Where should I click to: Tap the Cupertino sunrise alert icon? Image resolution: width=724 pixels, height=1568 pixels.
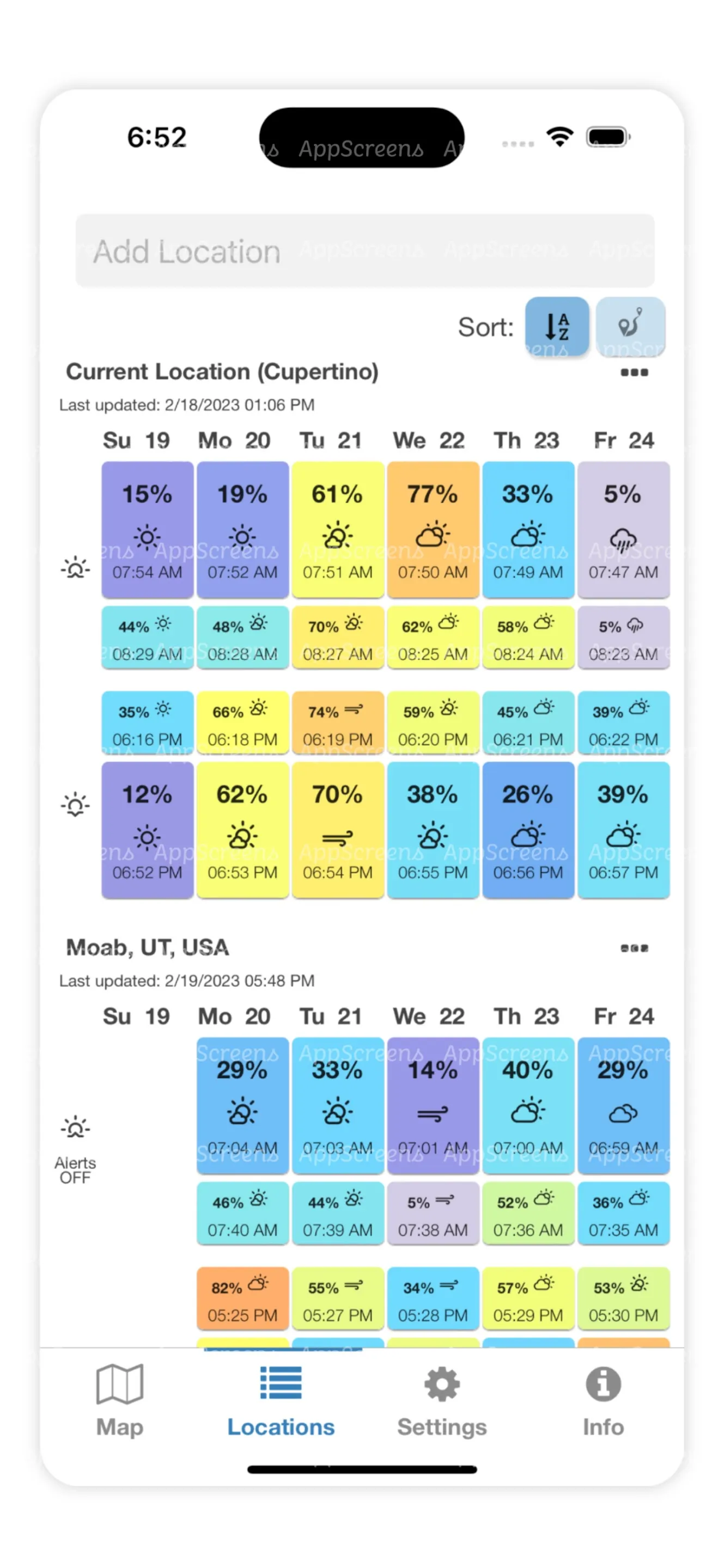pyautogui.click(x=75, y=568)
